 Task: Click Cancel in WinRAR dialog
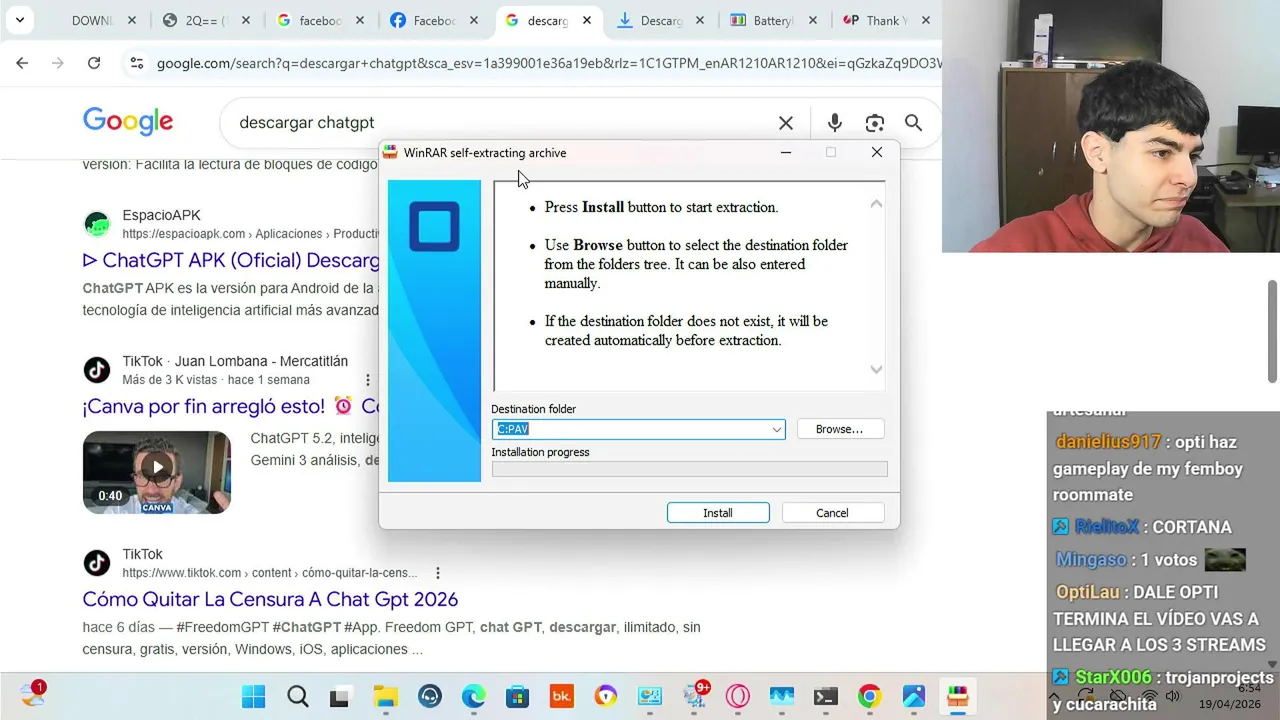click(x=832, y=513)
